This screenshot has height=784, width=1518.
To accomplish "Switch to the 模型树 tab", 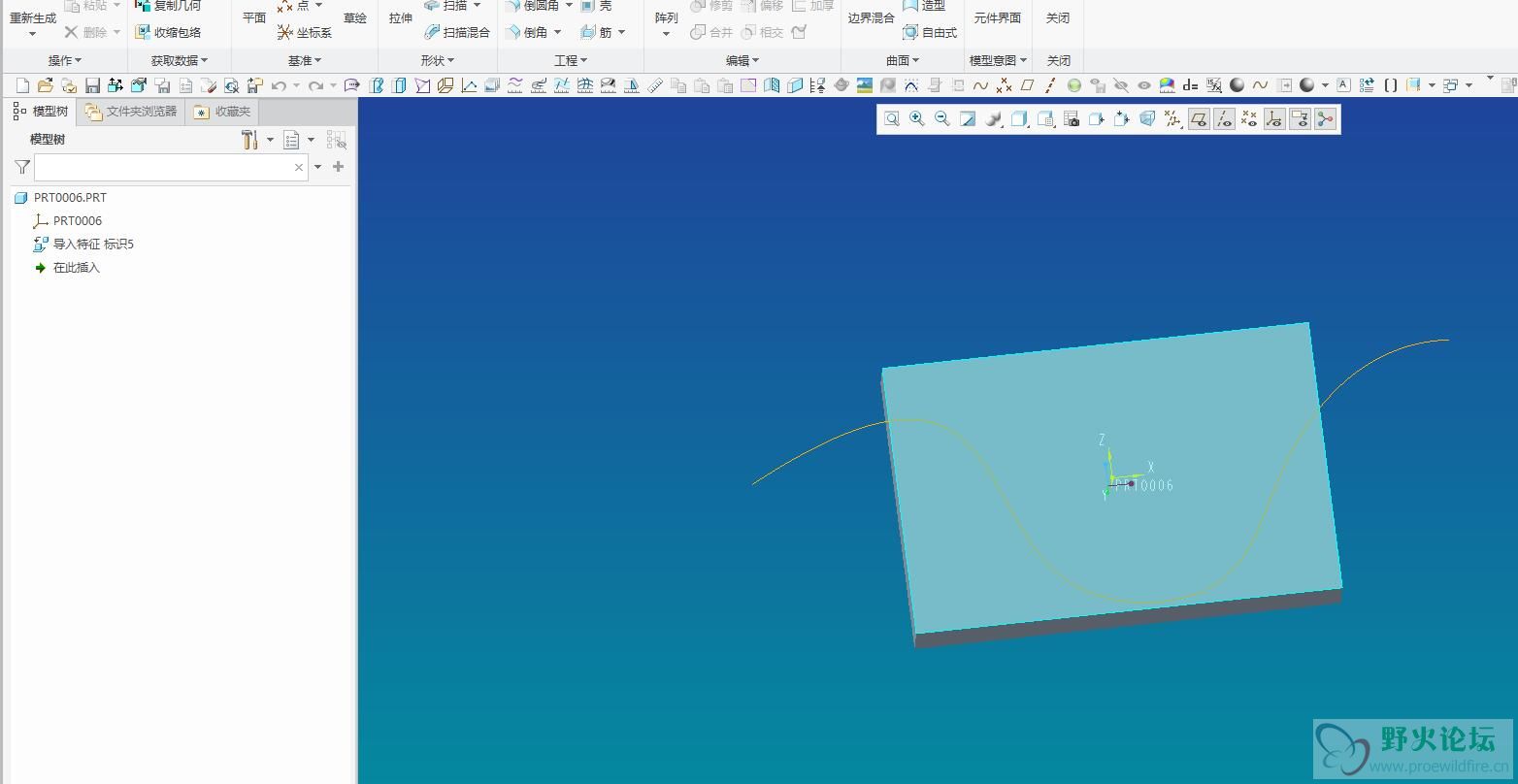I will click(x=41, y=112).
